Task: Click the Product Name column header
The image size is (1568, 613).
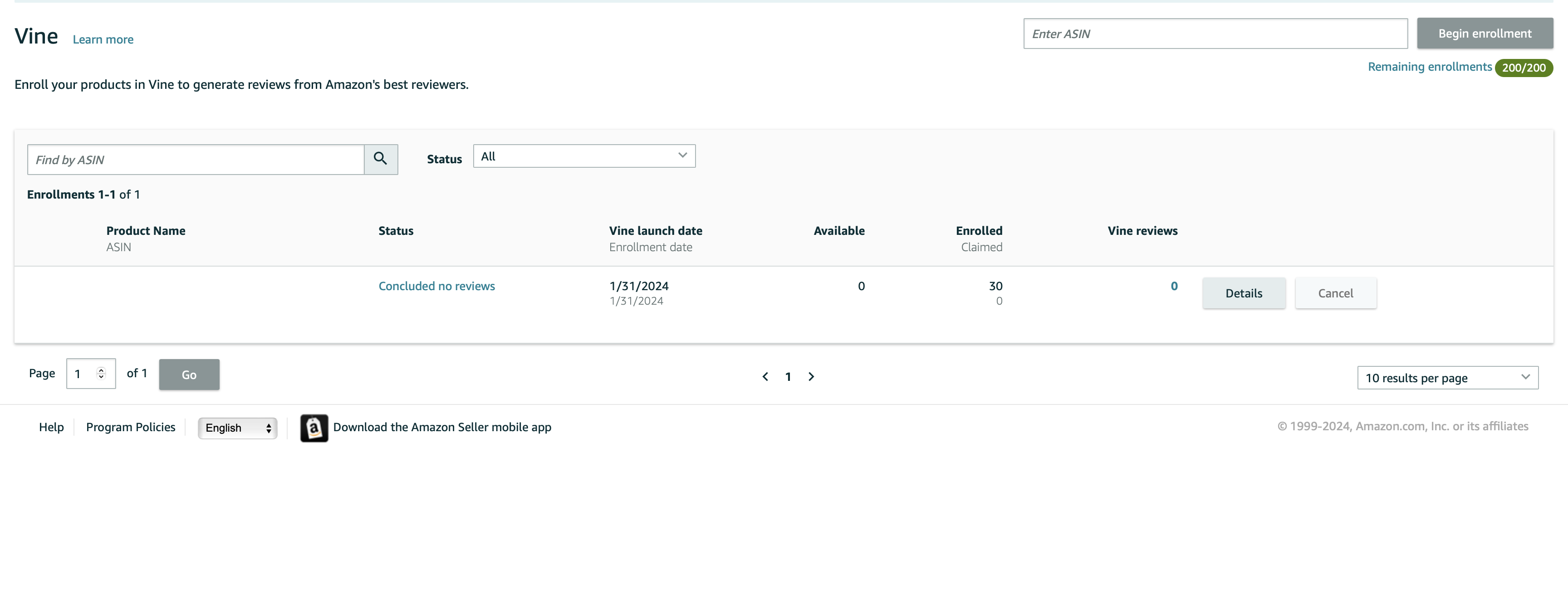Action: 146,230
